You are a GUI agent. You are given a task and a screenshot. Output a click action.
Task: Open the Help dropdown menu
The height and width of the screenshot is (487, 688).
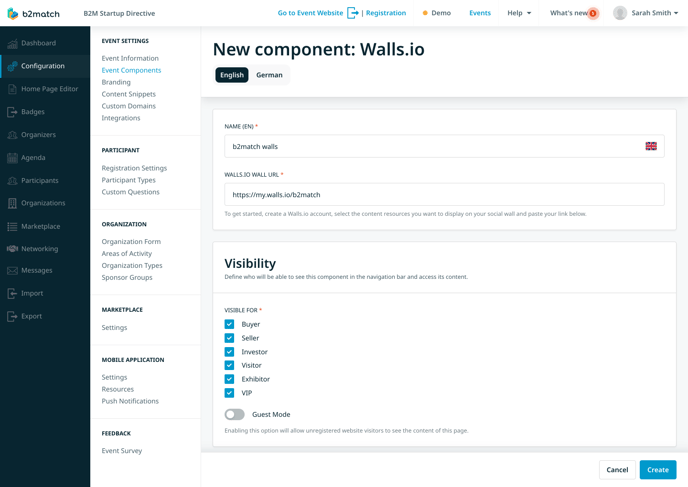click(519, 13)
